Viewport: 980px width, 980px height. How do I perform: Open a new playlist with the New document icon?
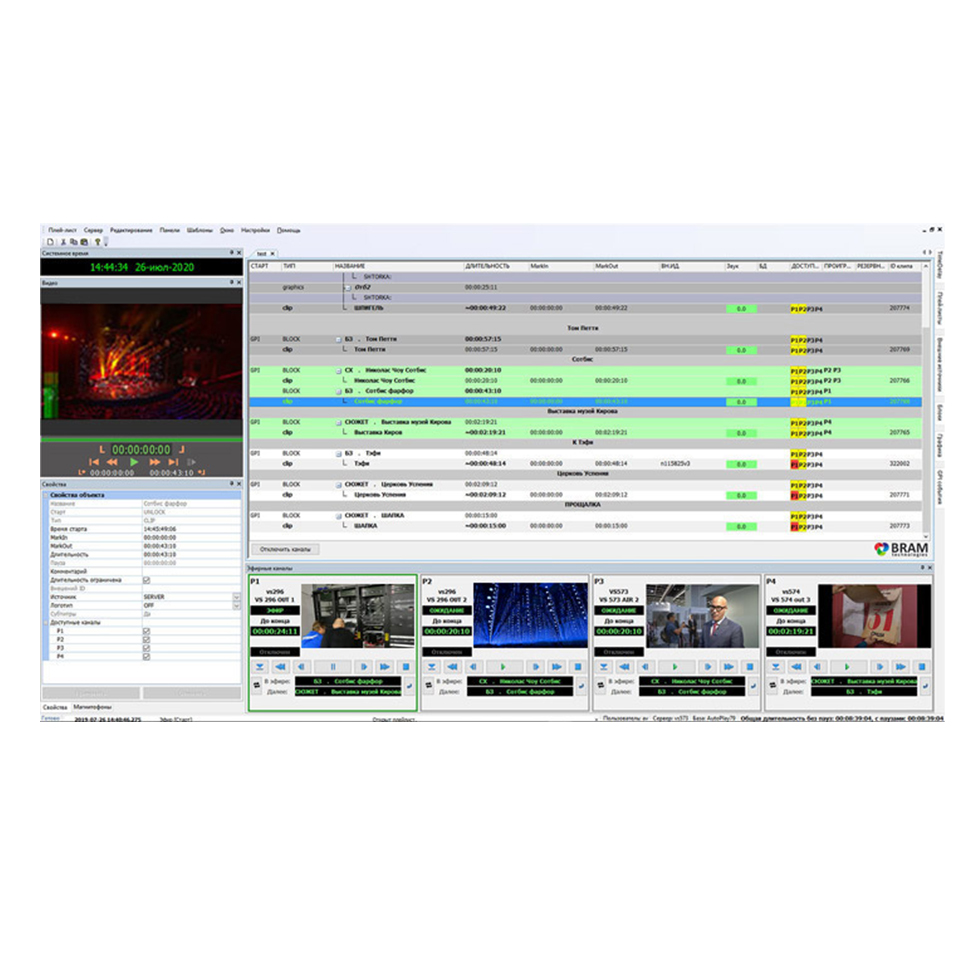click(50, 241)
